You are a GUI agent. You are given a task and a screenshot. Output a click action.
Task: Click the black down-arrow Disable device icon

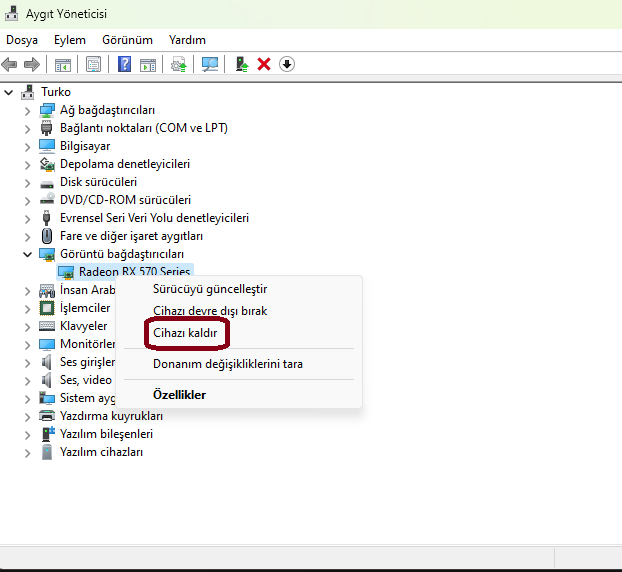tap(286, 64)
